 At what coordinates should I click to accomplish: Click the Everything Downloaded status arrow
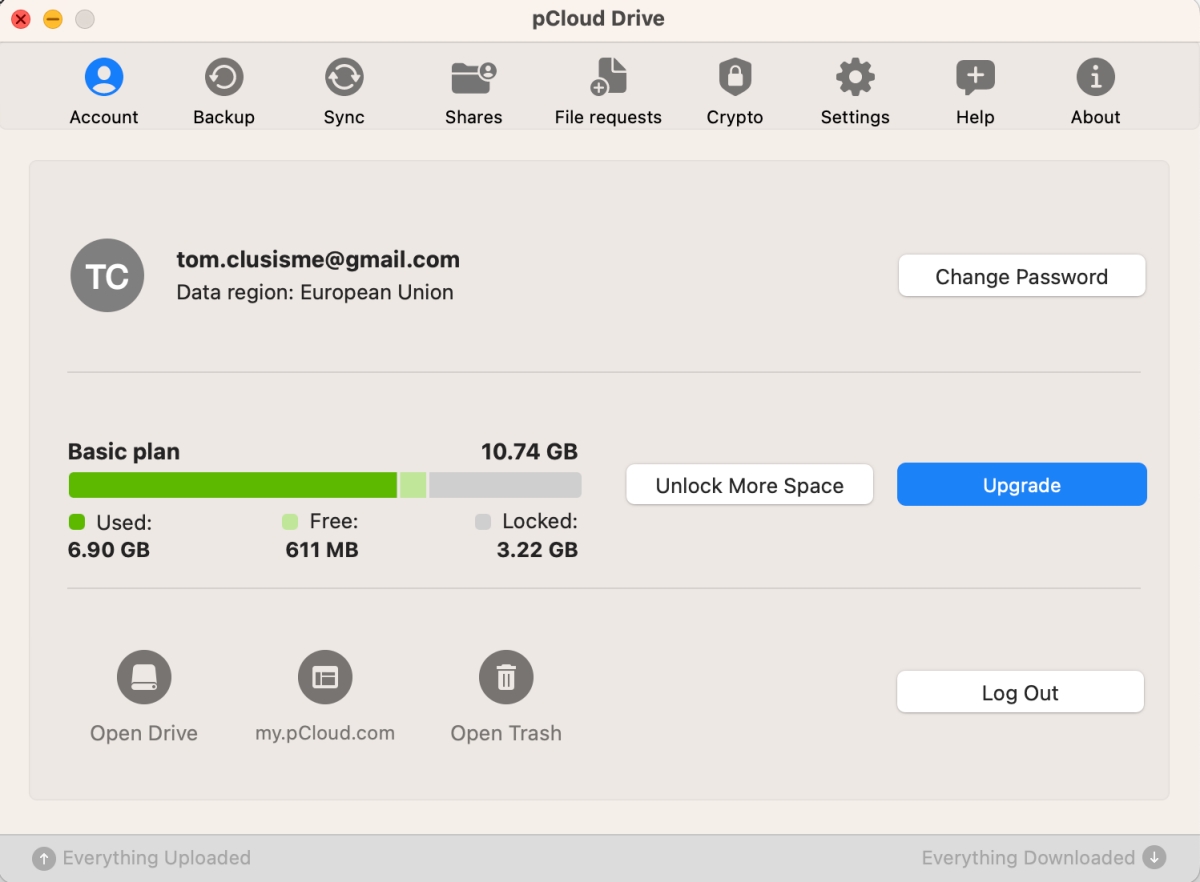click(1155, 858)
